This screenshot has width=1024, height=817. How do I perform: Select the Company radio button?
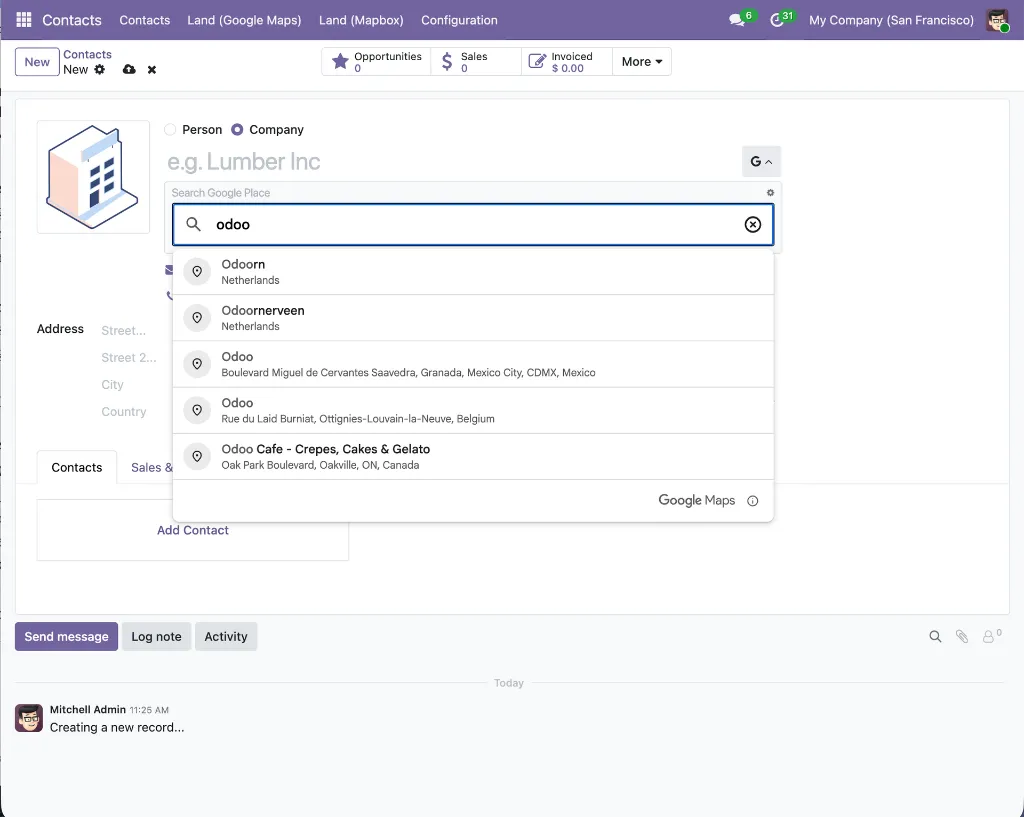pos(237,129)
